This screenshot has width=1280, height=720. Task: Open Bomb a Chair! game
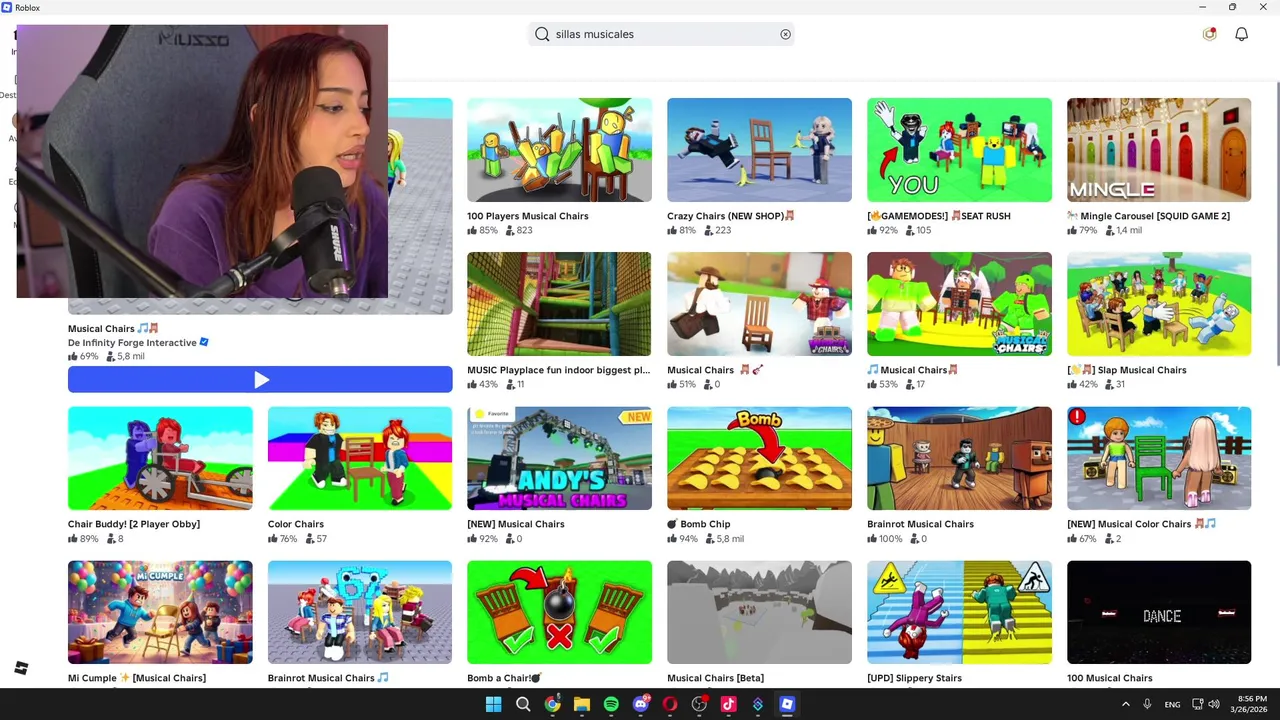pos(559,612)
